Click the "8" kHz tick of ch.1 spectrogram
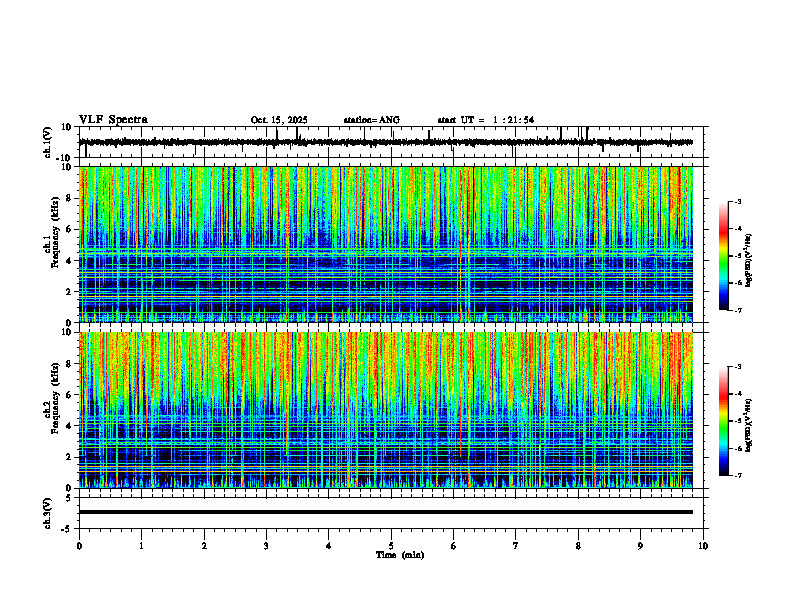Screen dimensions: 792x612 click(69, 198)
